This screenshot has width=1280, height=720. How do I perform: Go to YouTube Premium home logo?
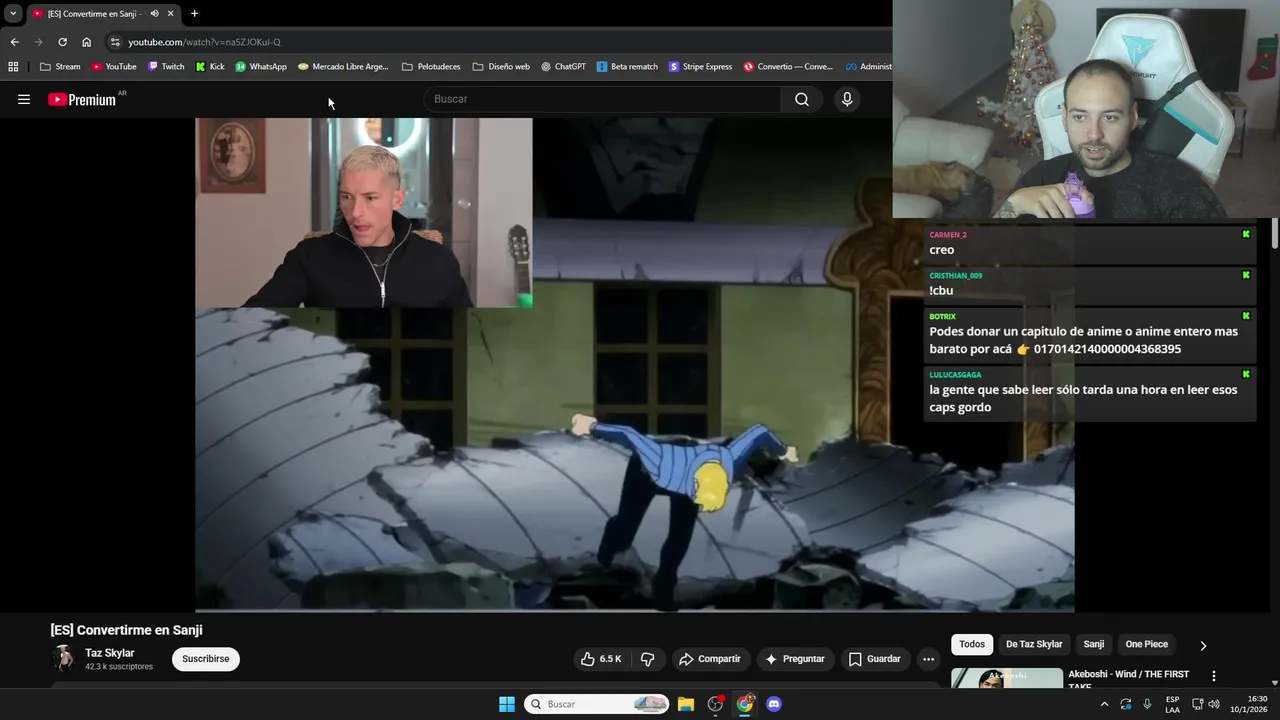(x=83, y=99)
